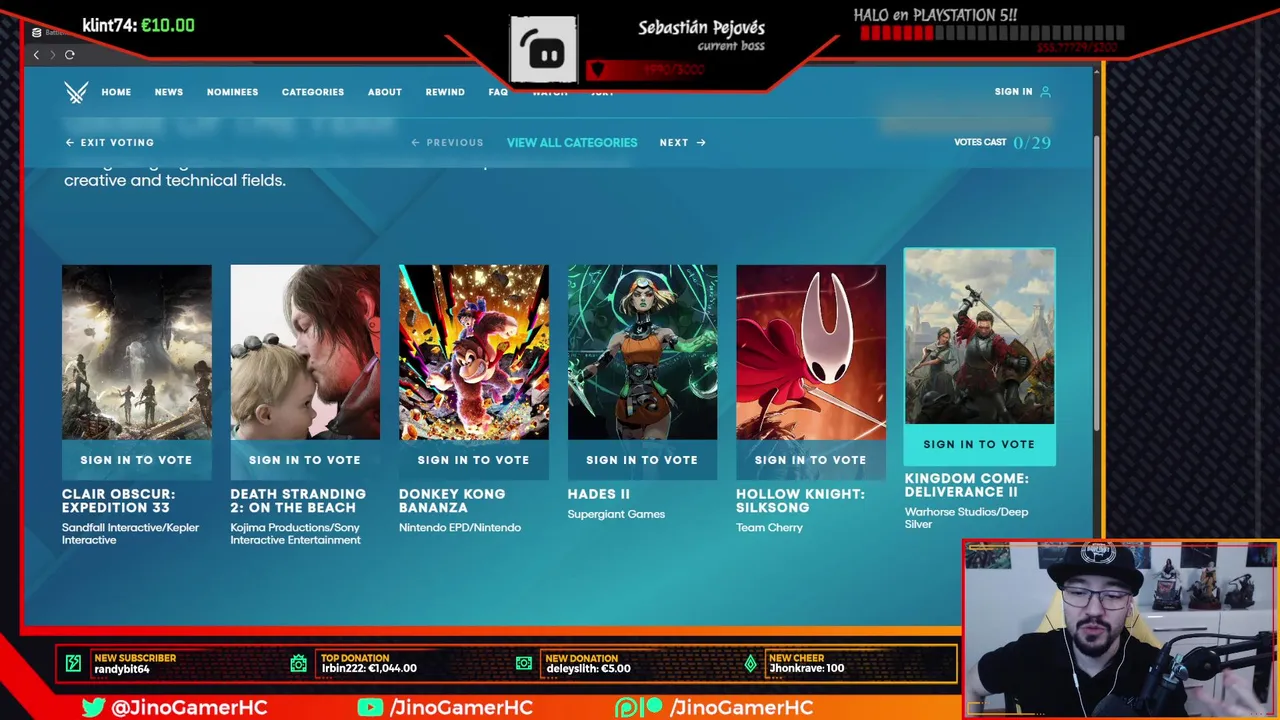Viewport: 1280px width, 720px height.
Task: Click the red boss health bar
Action: pyautogui.click(x=676, y=70)
